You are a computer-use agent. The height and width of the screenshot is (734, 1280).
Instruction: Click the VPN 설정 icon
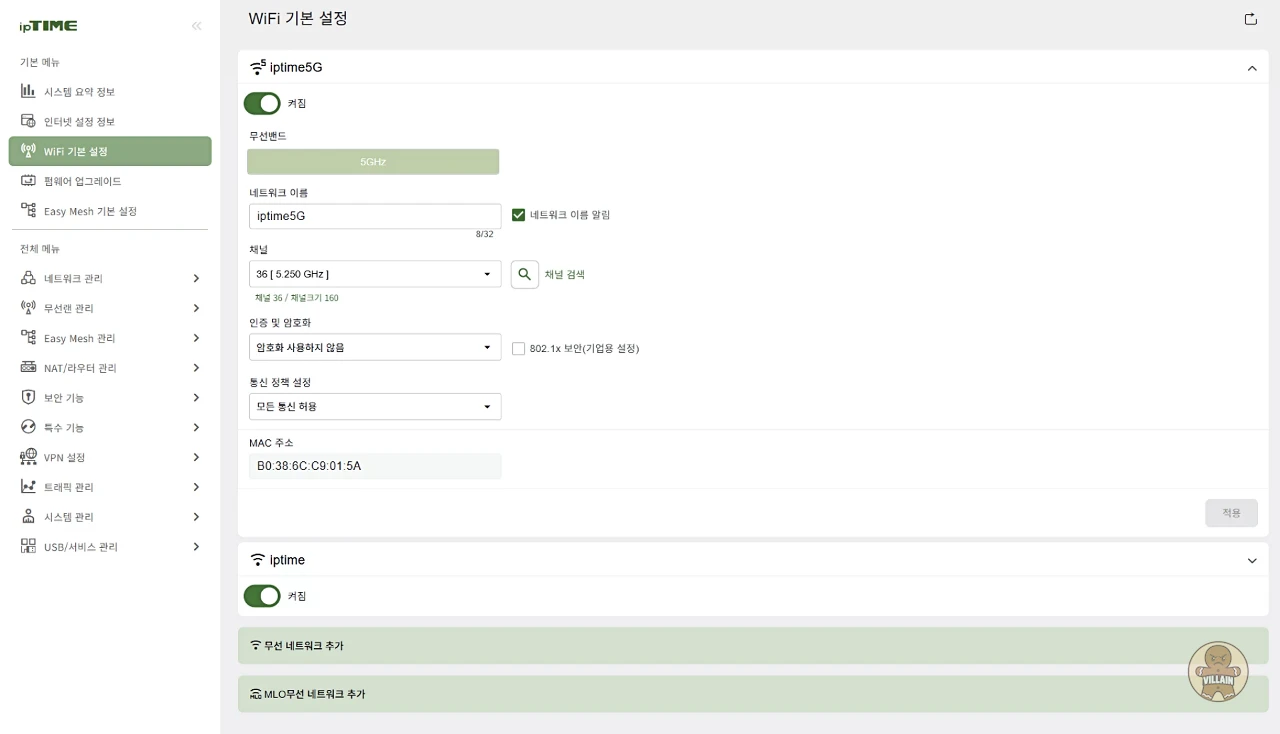click(x=28, y=457)
